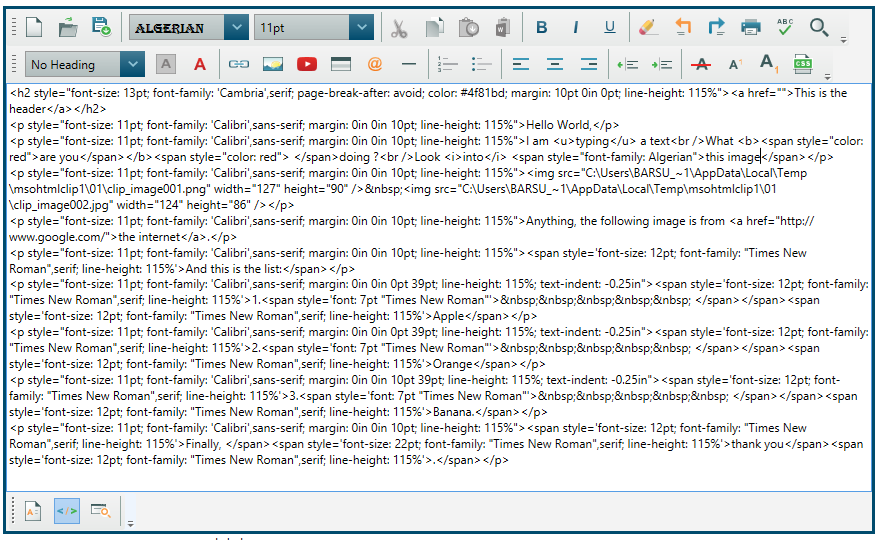Click the Open file icon
The height and width of the screenshot is (540, 881).
pyautogui.click(x=67, y=28)
